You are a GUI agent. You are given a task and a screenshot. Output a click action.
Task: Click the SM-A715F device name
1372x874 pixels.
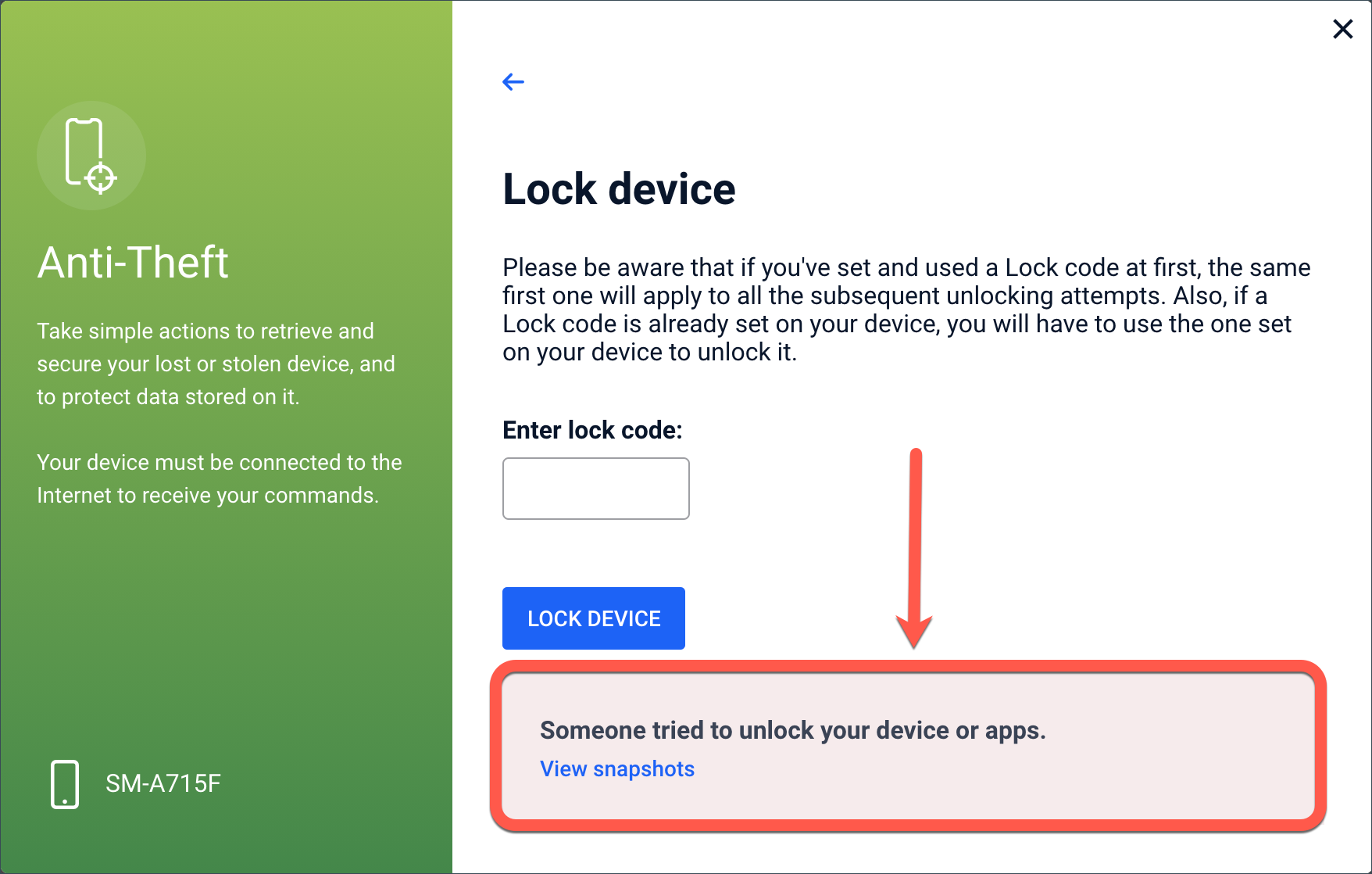click(x=163, y=783)
